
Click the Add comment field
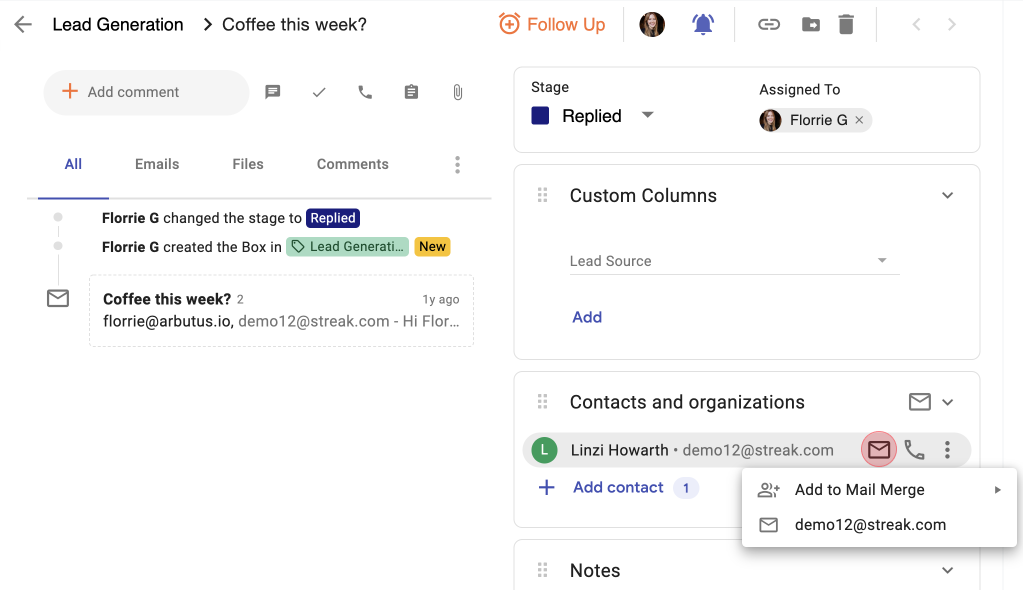(146, 92)
